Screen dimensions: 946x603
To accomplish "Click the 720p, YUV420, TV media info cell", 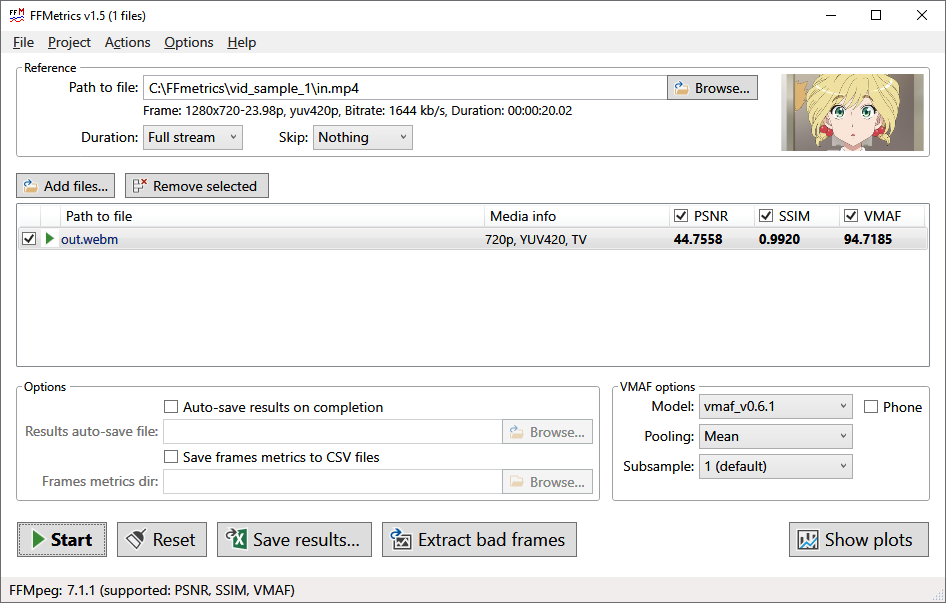I will (536, 240).
